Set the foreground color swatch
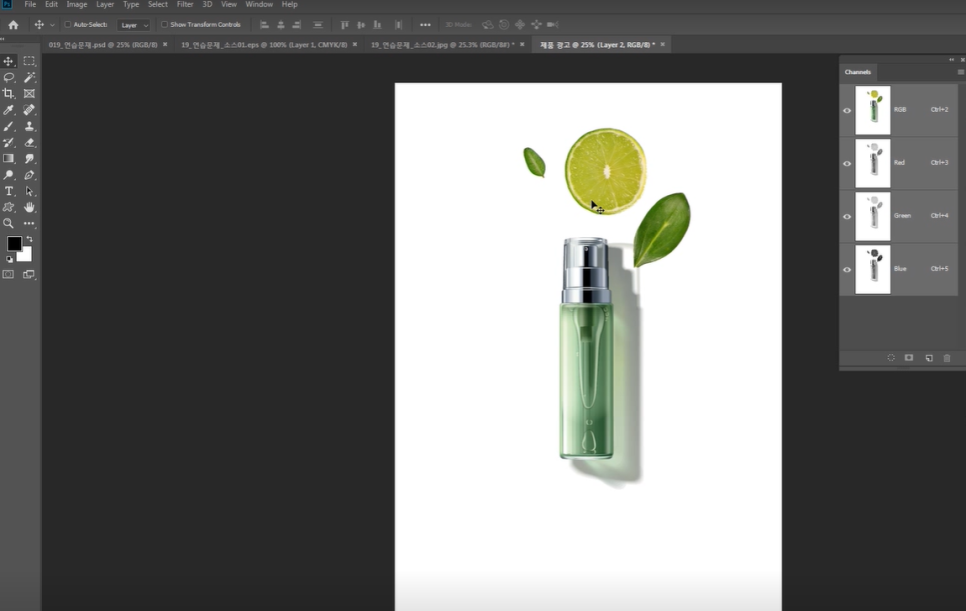The width and height of the screenshot is (966, 611). [13, 244]
